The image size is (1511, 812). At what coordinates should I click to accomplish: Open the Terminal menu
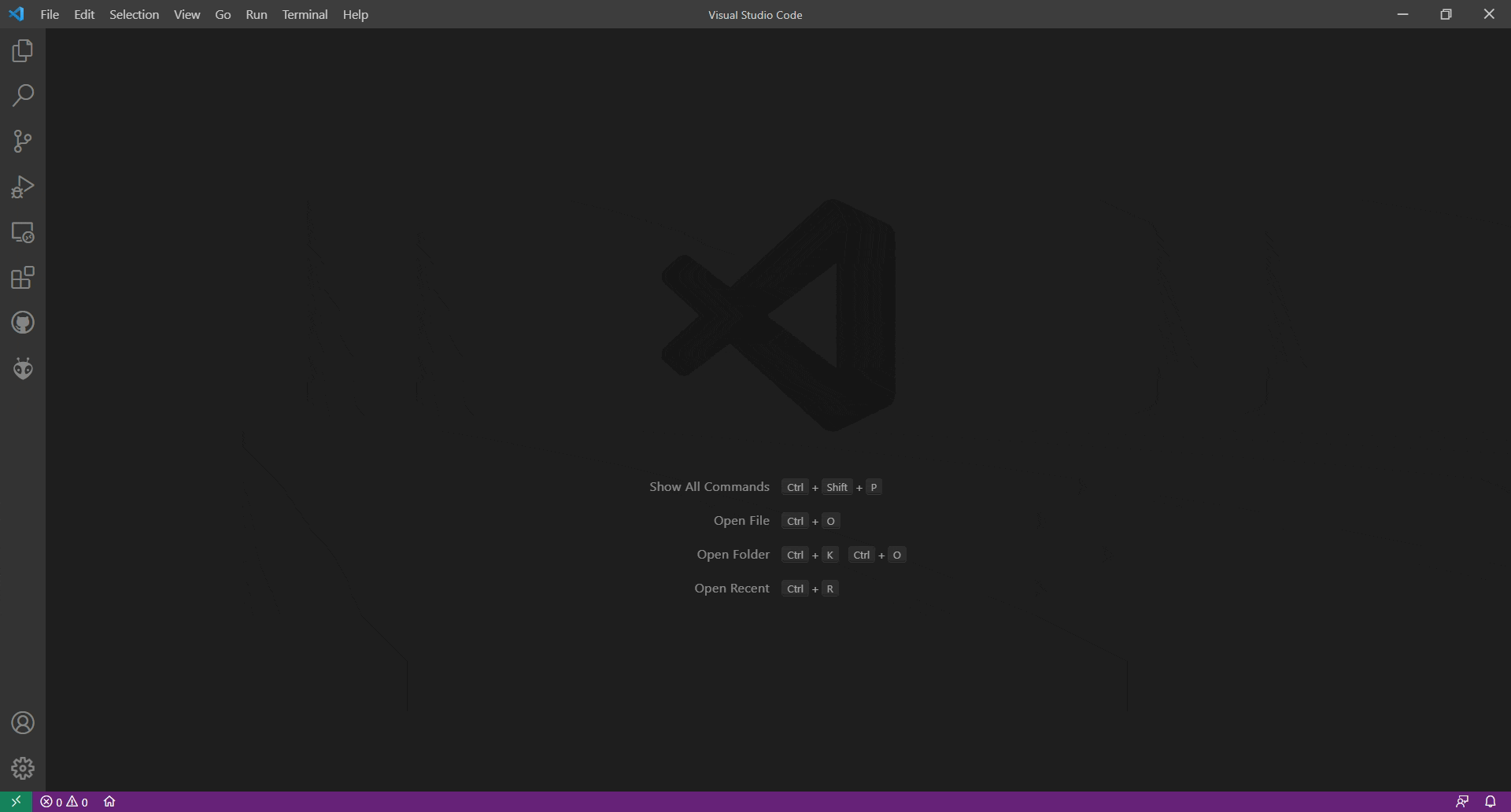pos(305,14)
